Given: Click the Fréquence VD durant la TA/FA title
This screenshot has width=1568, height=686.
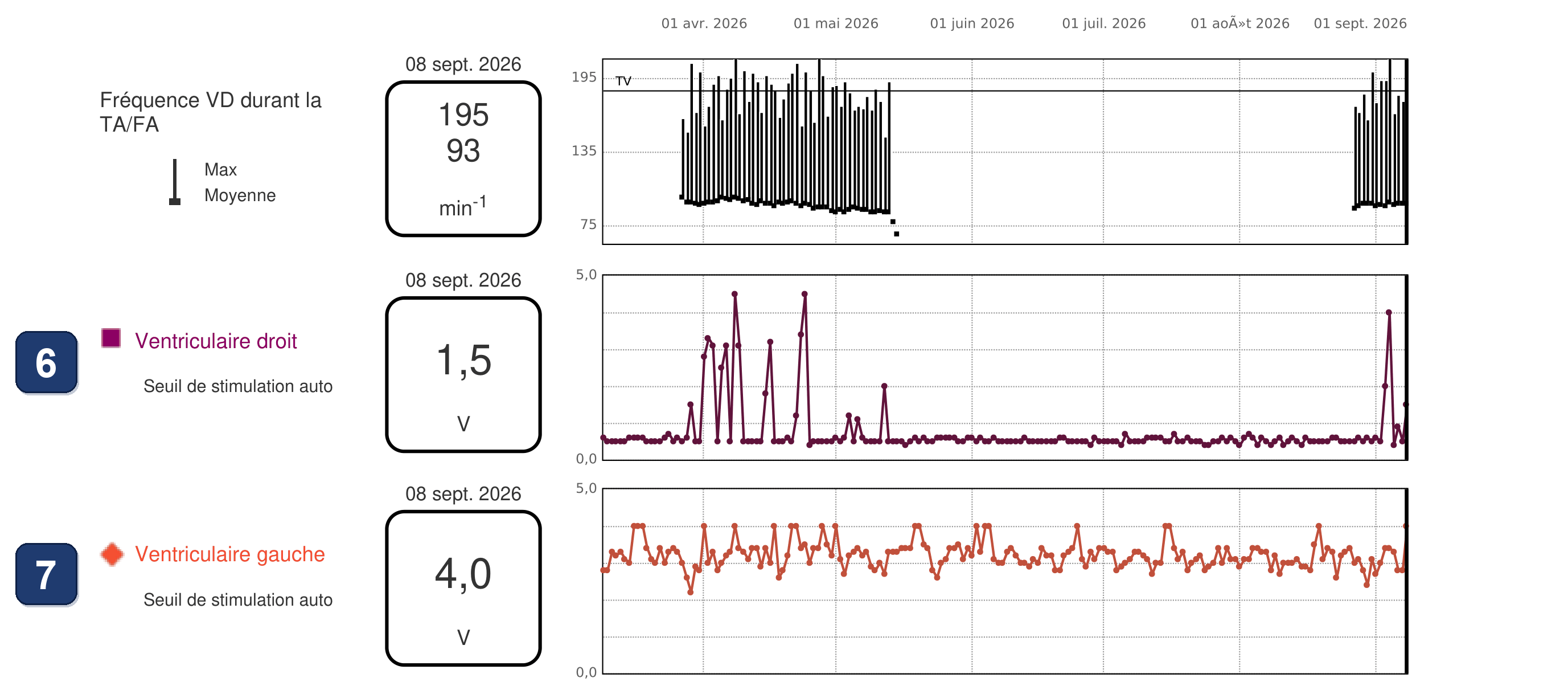Looking at the screenshot, I should [x=211, y=112].
